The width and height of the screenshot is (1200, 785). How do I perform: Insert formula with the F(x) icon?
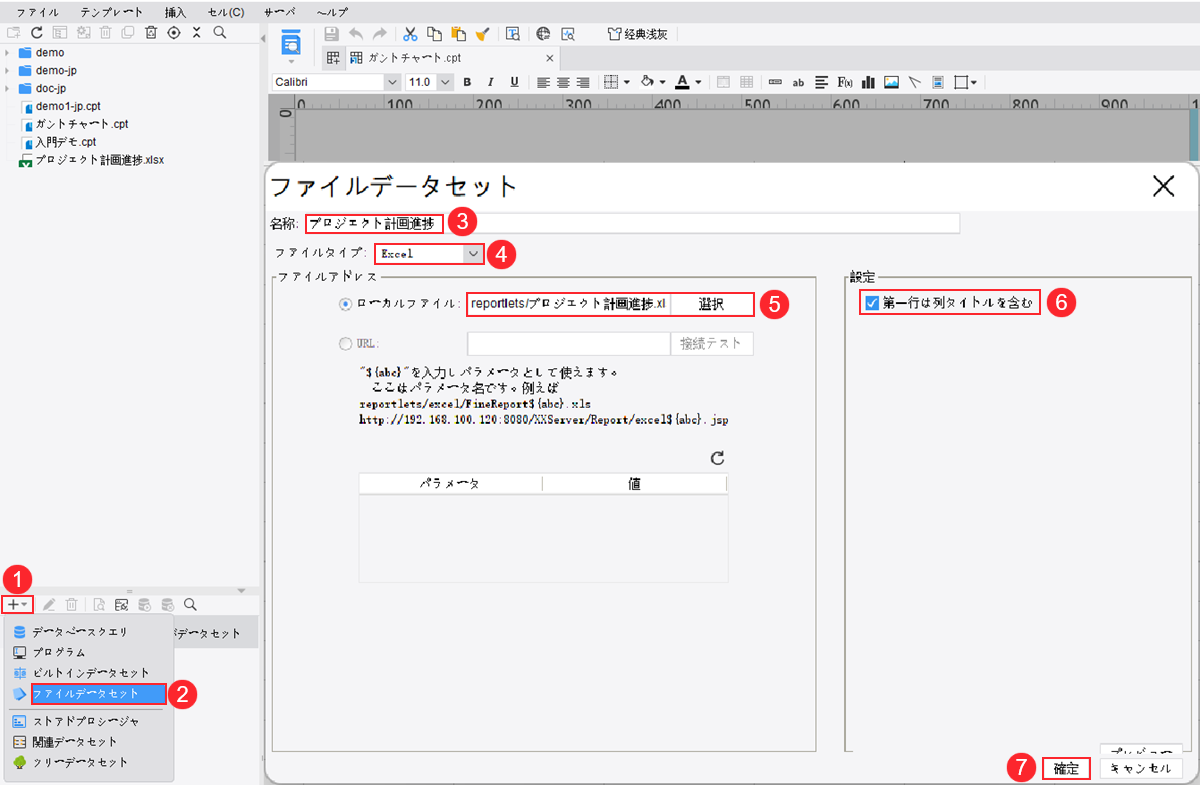pos(845,82)
